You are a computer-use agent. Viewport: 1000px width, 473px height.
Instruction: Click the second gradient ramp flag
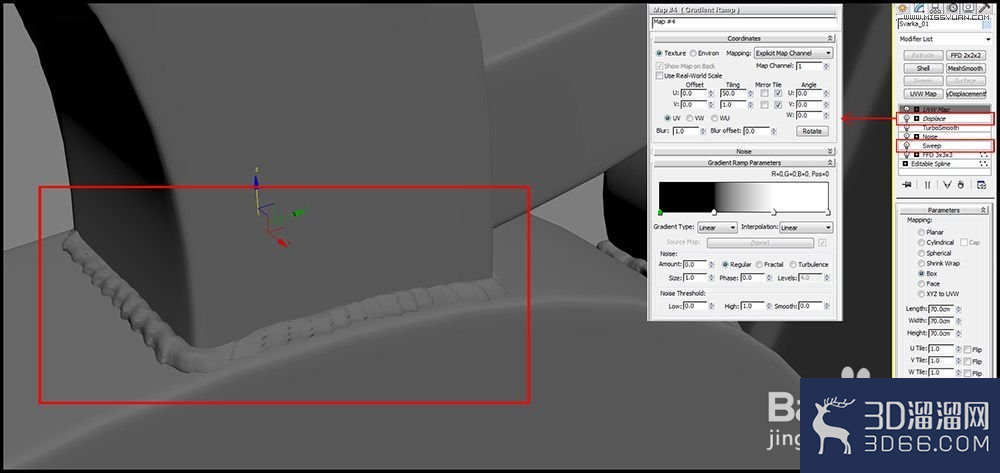click(714, 212)
